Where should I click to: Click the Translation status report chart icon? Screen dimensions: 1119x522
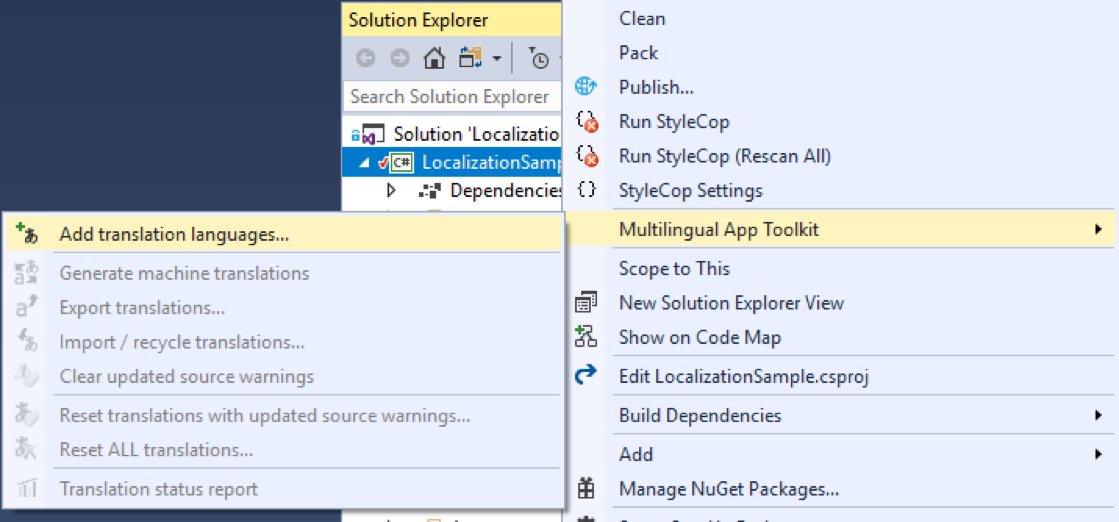(26, 489)
